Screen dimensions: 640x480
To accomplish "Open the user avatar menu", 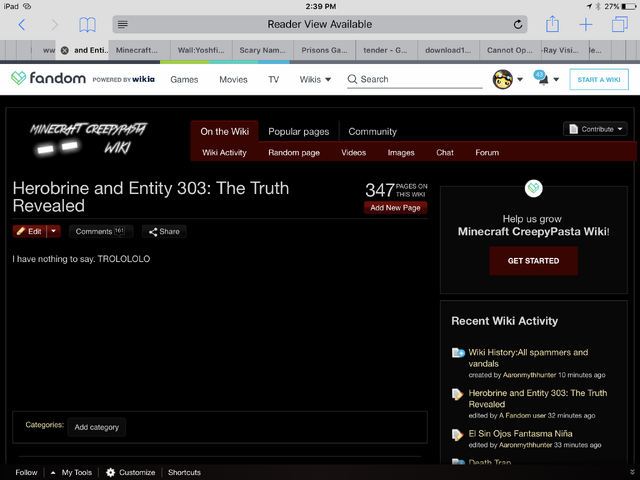I will 502,79.
